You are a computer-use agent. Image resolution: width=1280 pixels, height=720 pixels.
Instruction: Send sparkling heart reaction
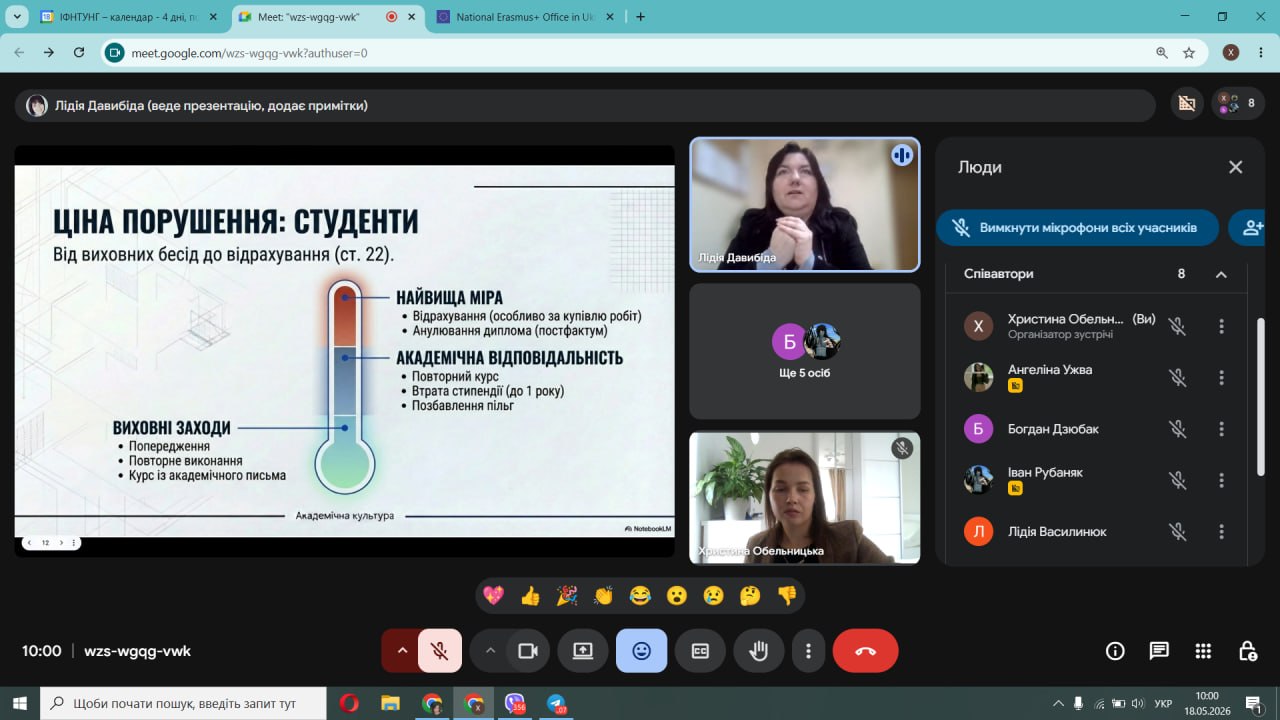coord(493,596)
